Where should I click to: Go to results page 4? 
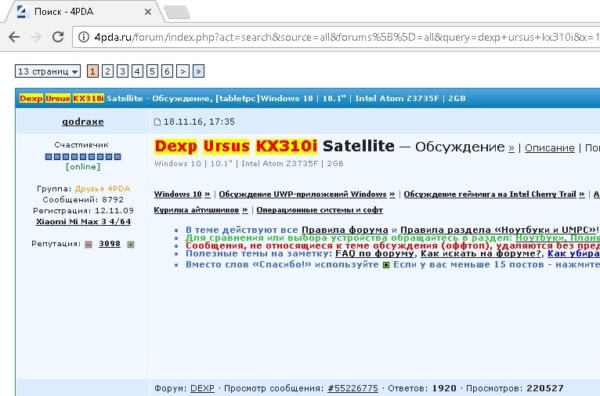pyautogui.click(x=137, y=71)
